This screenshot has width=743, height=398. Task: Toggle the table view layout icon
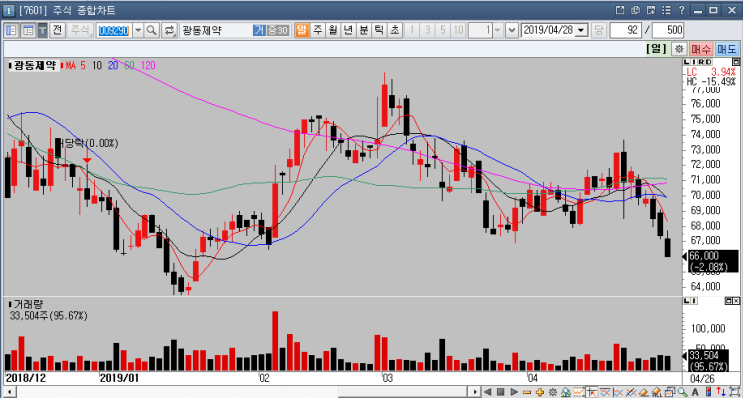(28, 31)
